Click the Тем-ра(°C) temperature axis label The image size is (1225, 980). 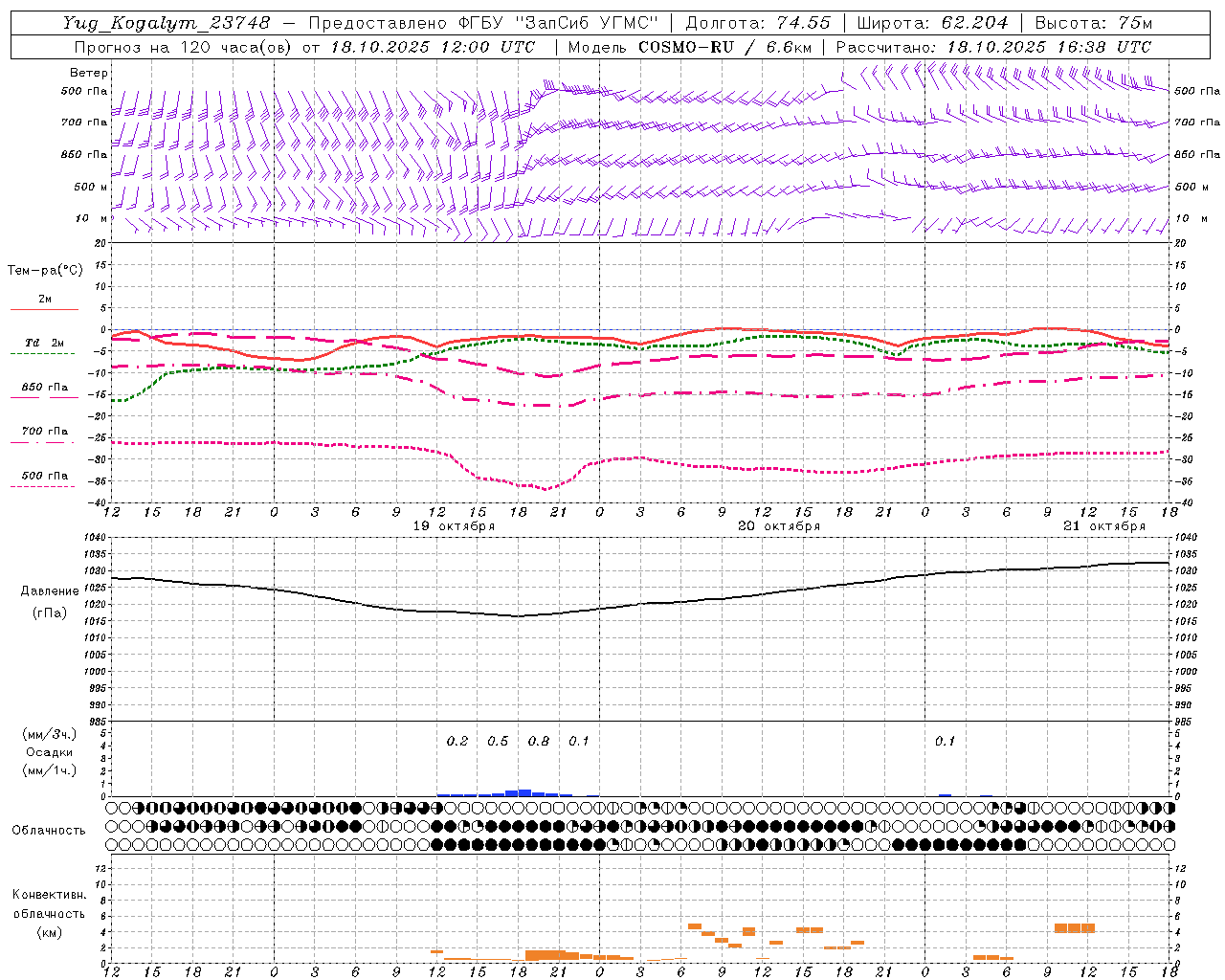(45, 271)
